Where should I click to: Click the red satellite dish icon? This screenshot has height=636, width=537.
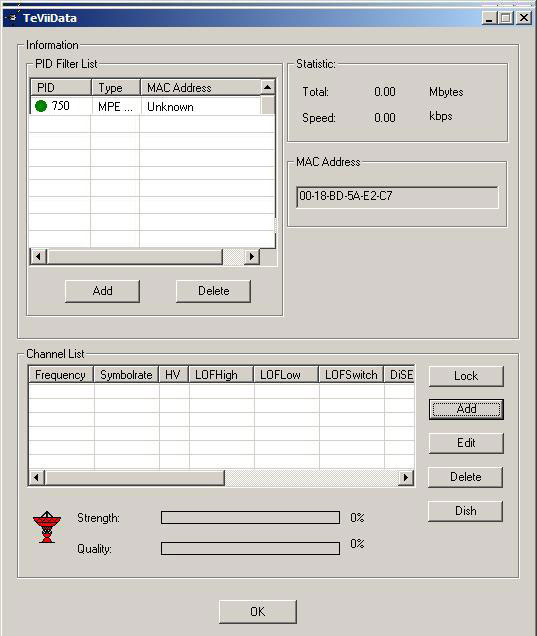[47, 527]
